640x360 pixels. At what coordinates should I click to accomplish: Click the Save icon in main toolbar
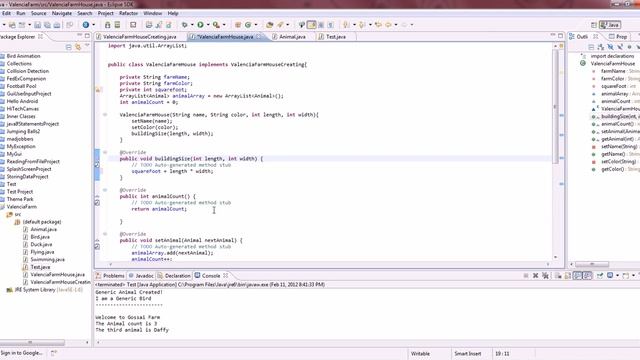point(38,25)
